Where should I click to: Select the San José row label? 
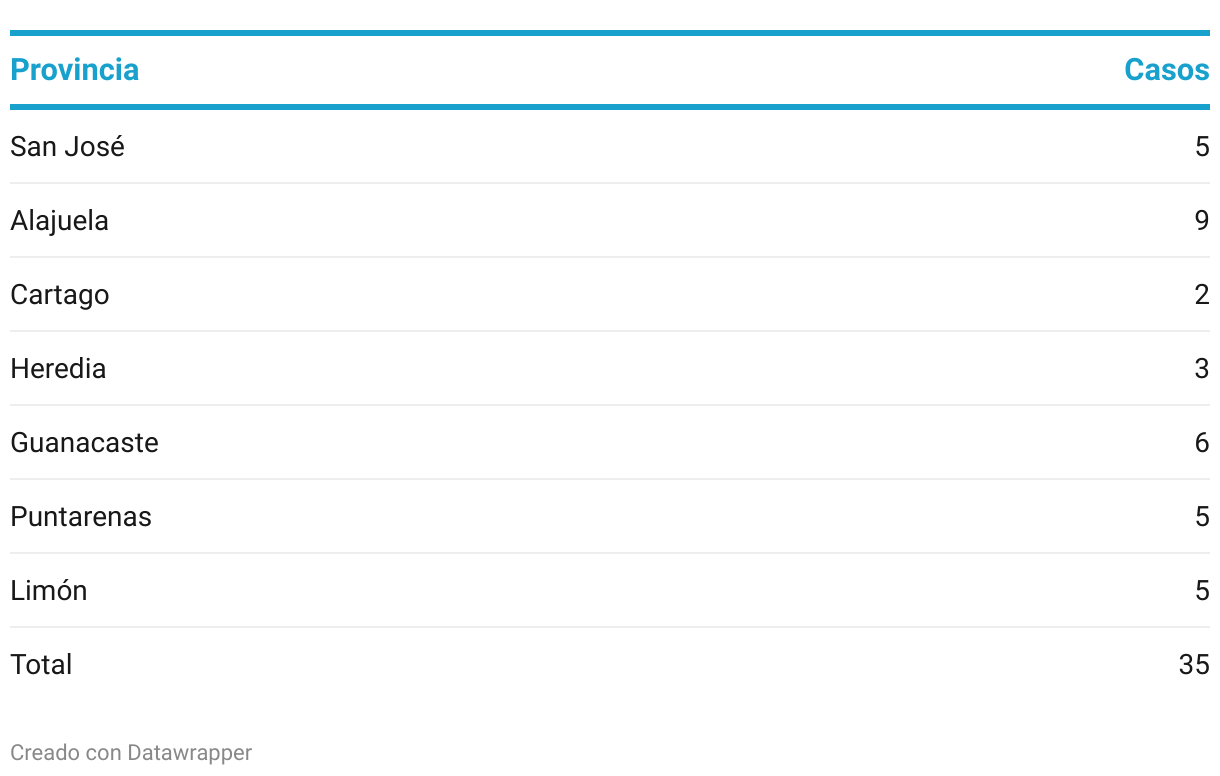click(67, 147)
